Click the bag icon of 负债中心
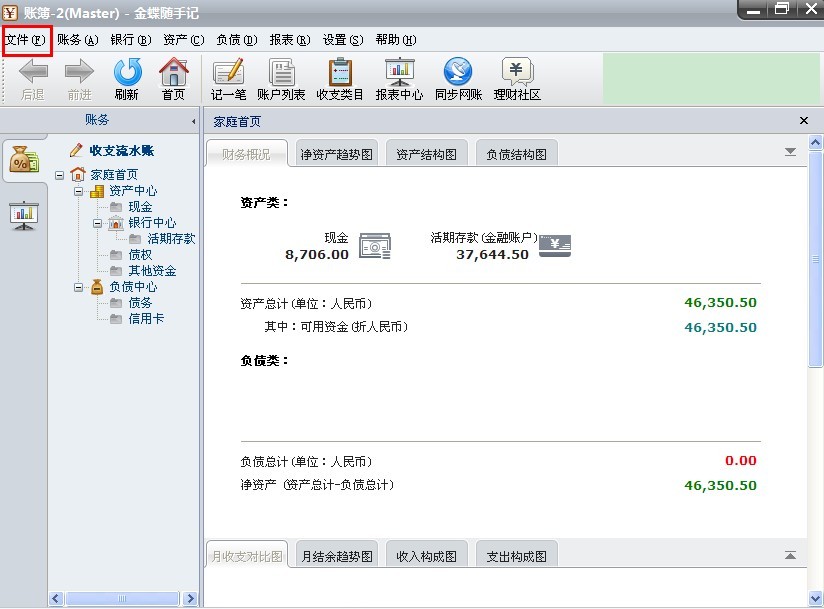 pos(97,287)
